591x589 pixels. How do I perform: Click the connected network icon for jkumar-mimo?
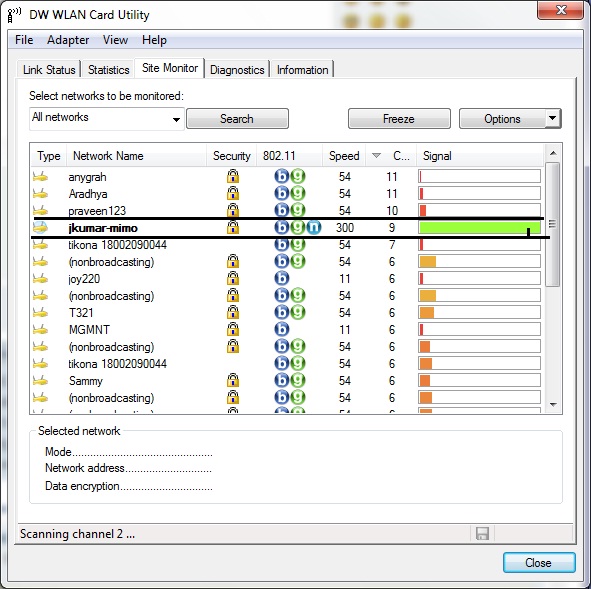click(x=40, y=227)
